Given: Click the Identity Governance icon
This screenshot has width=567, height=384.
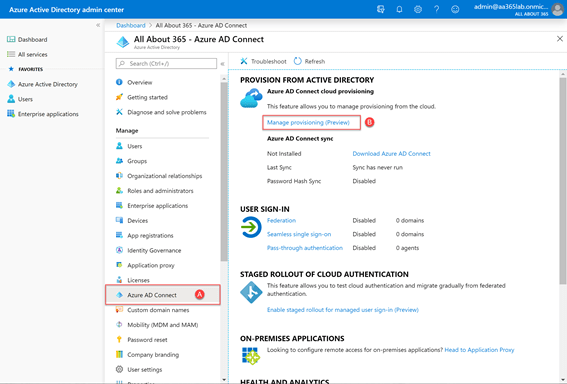Looking at the screenshot, I should pos(119,250).
